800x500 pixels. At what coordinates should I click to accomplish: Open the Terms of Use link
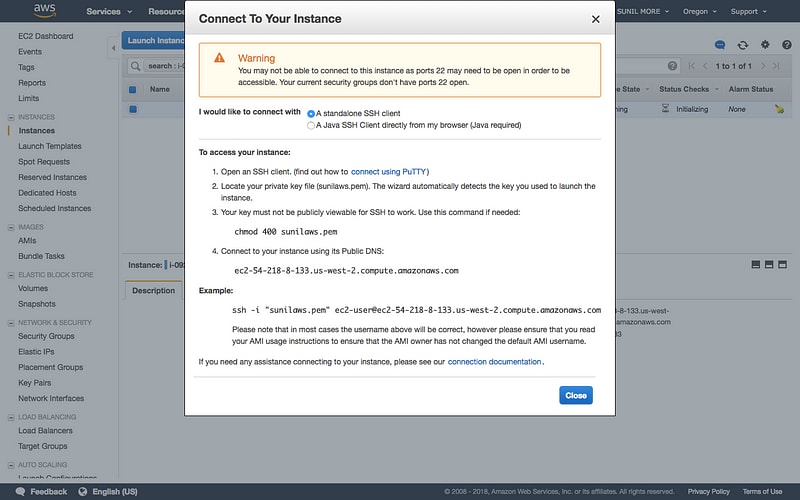point(762,491)
